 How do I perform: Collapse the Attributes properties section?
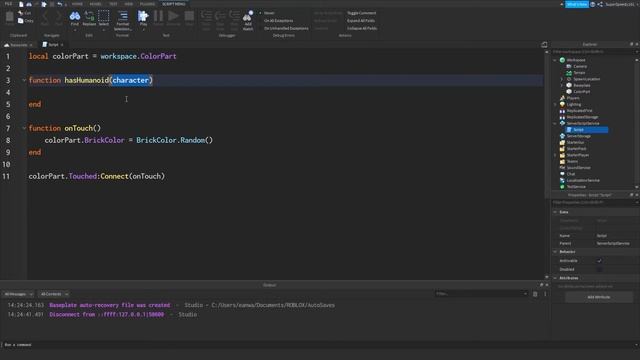[555, 278]
